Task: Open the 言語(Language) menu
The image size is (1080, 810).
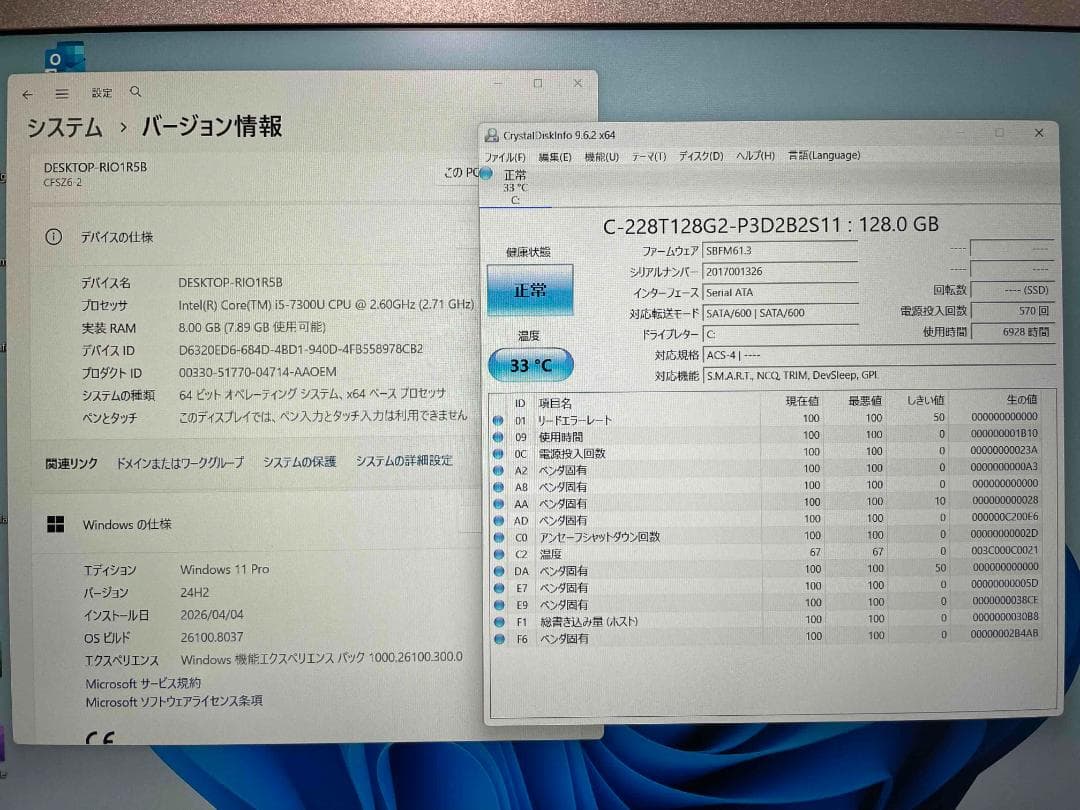Action: tap(824, 155)
